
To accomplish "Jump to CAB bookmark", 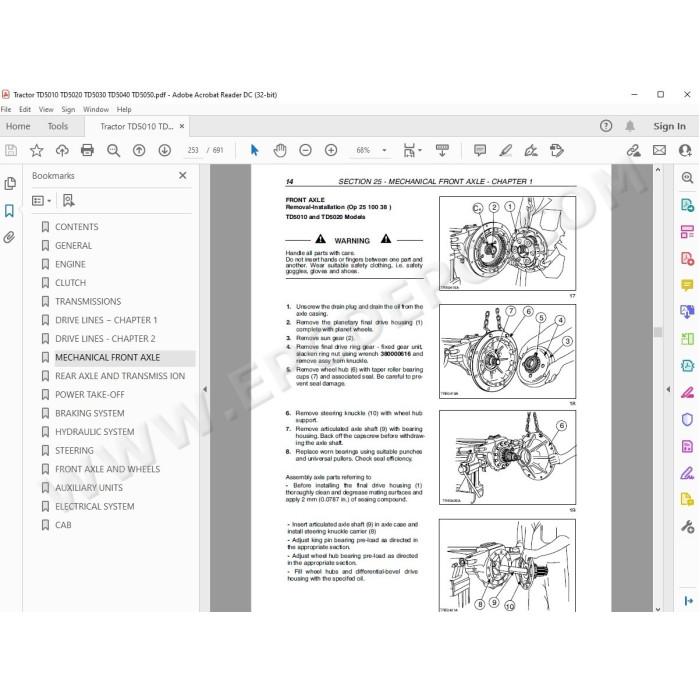I will [x=63, y=525].
